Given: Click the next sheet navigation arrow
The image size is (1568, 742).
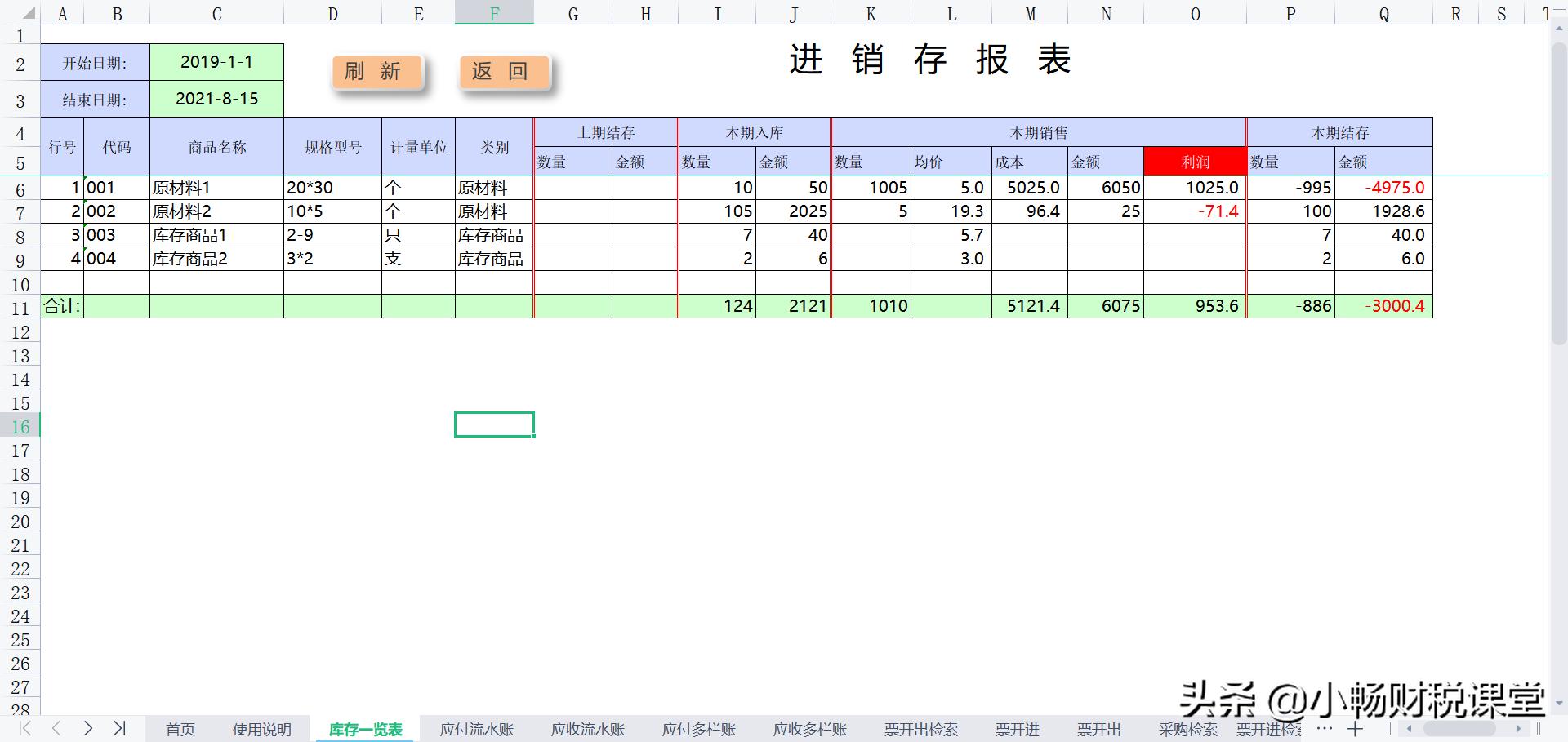Looking at the screenshot, I should tap(88, 729).
